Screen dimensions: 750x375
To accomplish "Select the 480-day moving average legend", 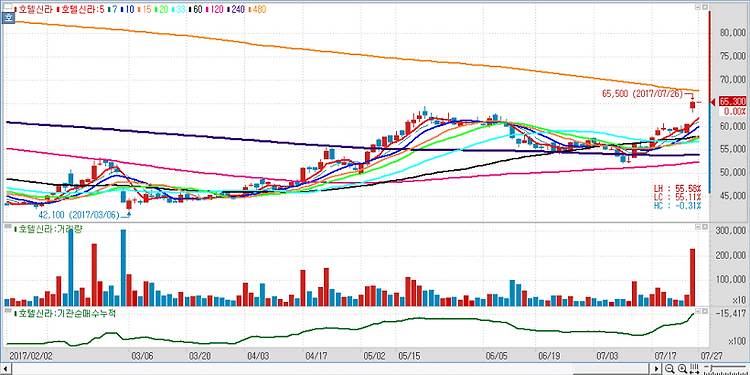I will 257,9.
